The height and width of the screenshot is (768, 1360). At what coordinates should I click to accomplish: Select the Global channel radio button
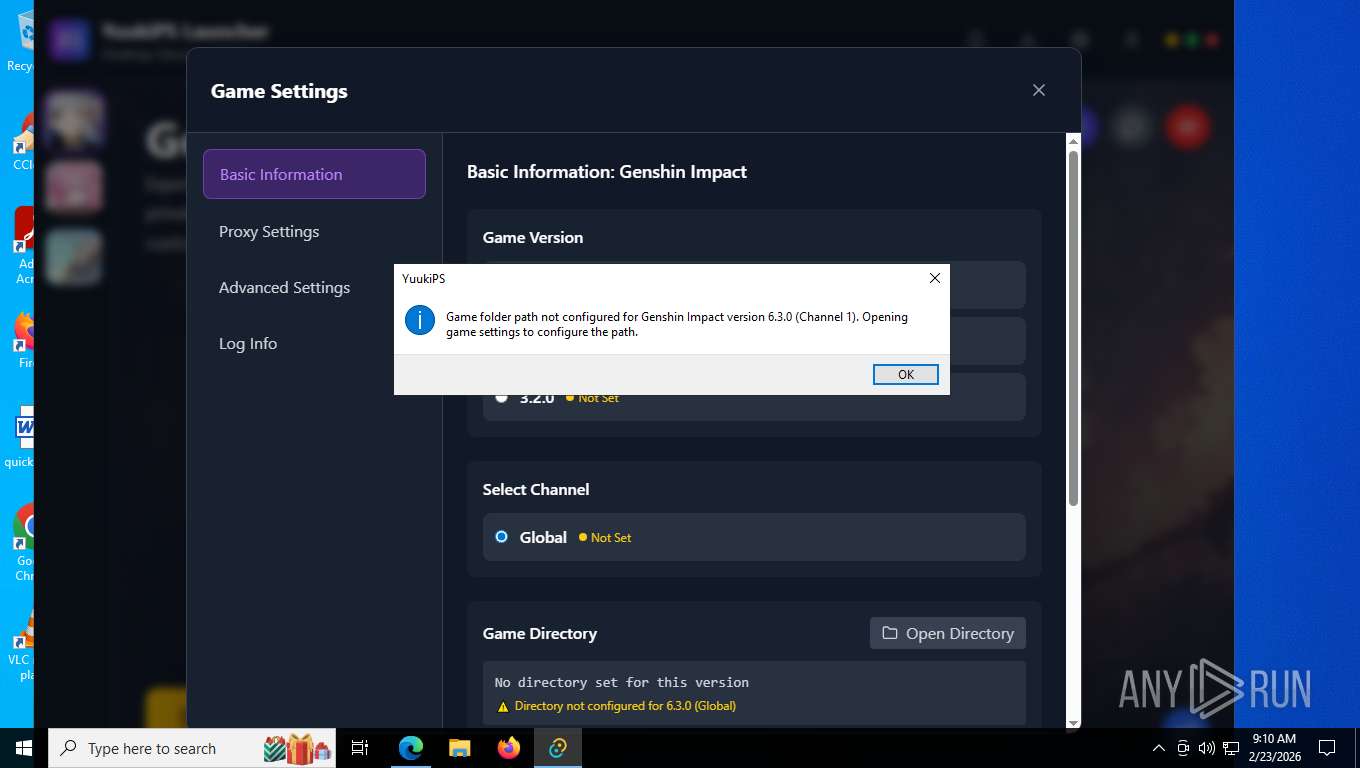pos(502,537)
